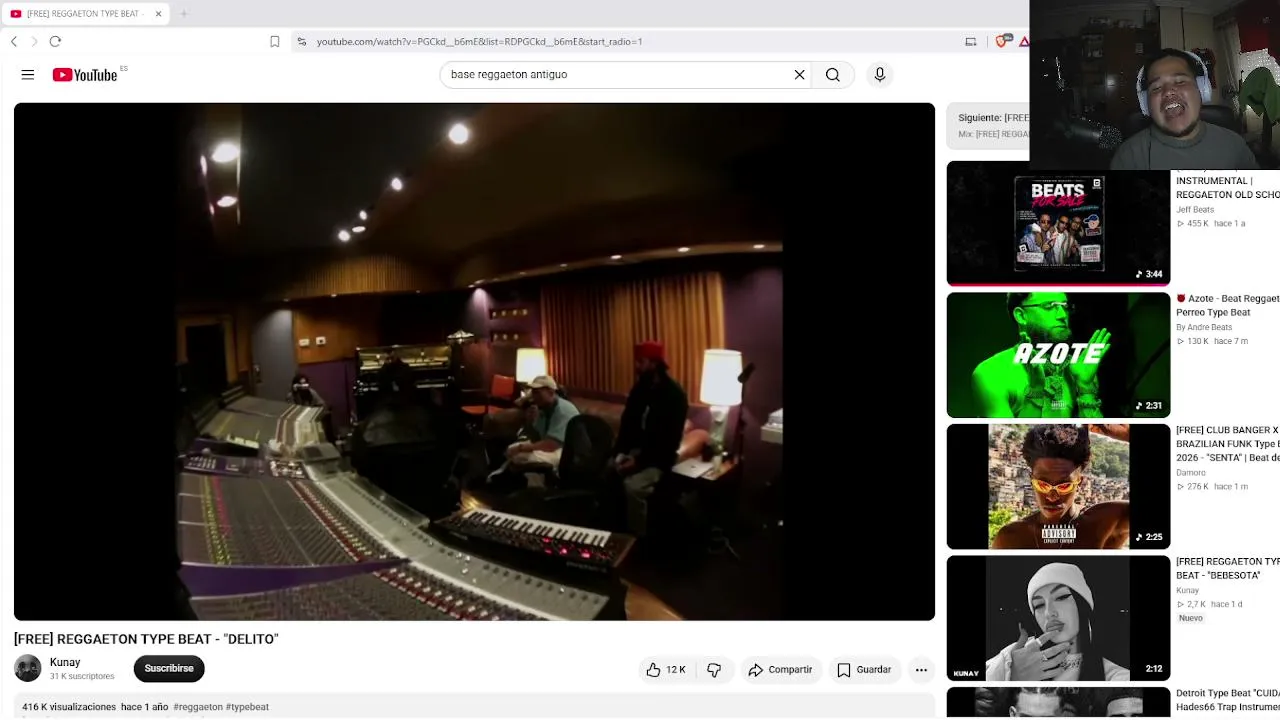Open 'By Andre Beats' channel name
The height and width of the screenshot is (720, 1280).
click(1204, 327)
